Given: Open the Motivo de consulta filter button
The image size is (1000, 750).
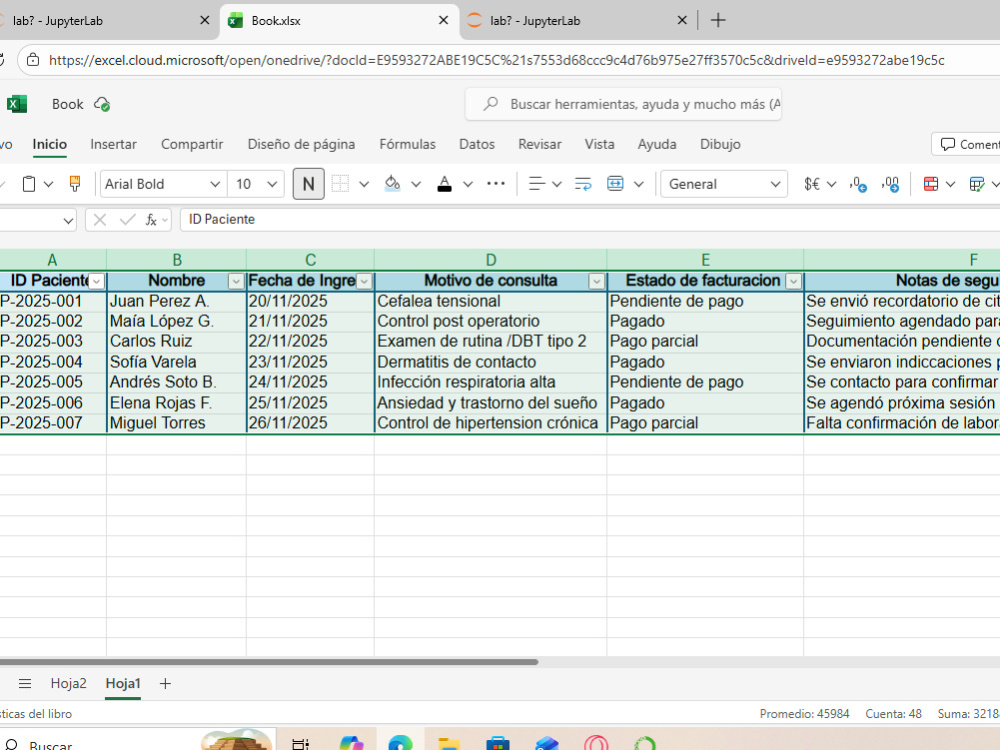Looking at the screenshot, I should point(597,281).
